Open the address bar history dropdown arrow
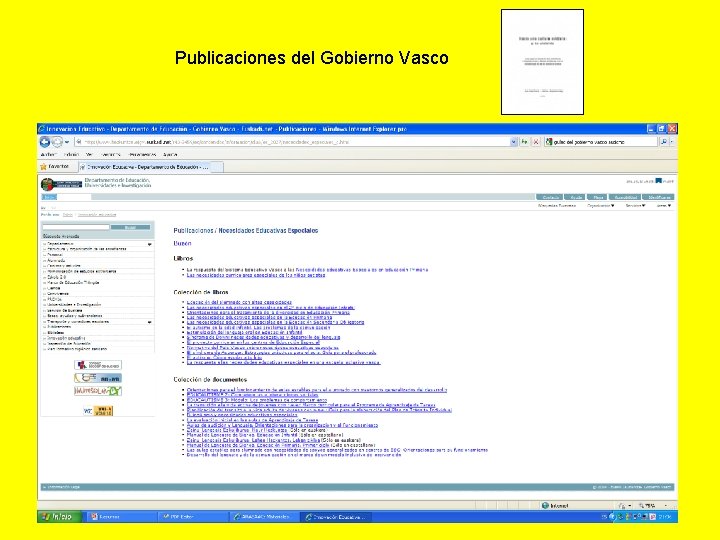The image size is (720, 540). pos(513,142)
